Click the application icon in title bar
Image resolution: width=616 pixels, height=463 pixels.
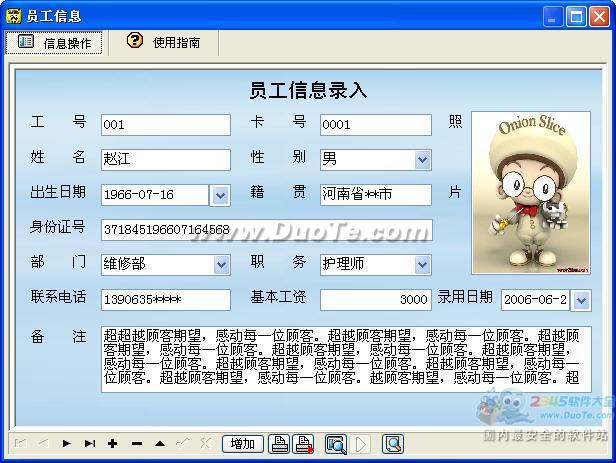[x=13, y=16]
